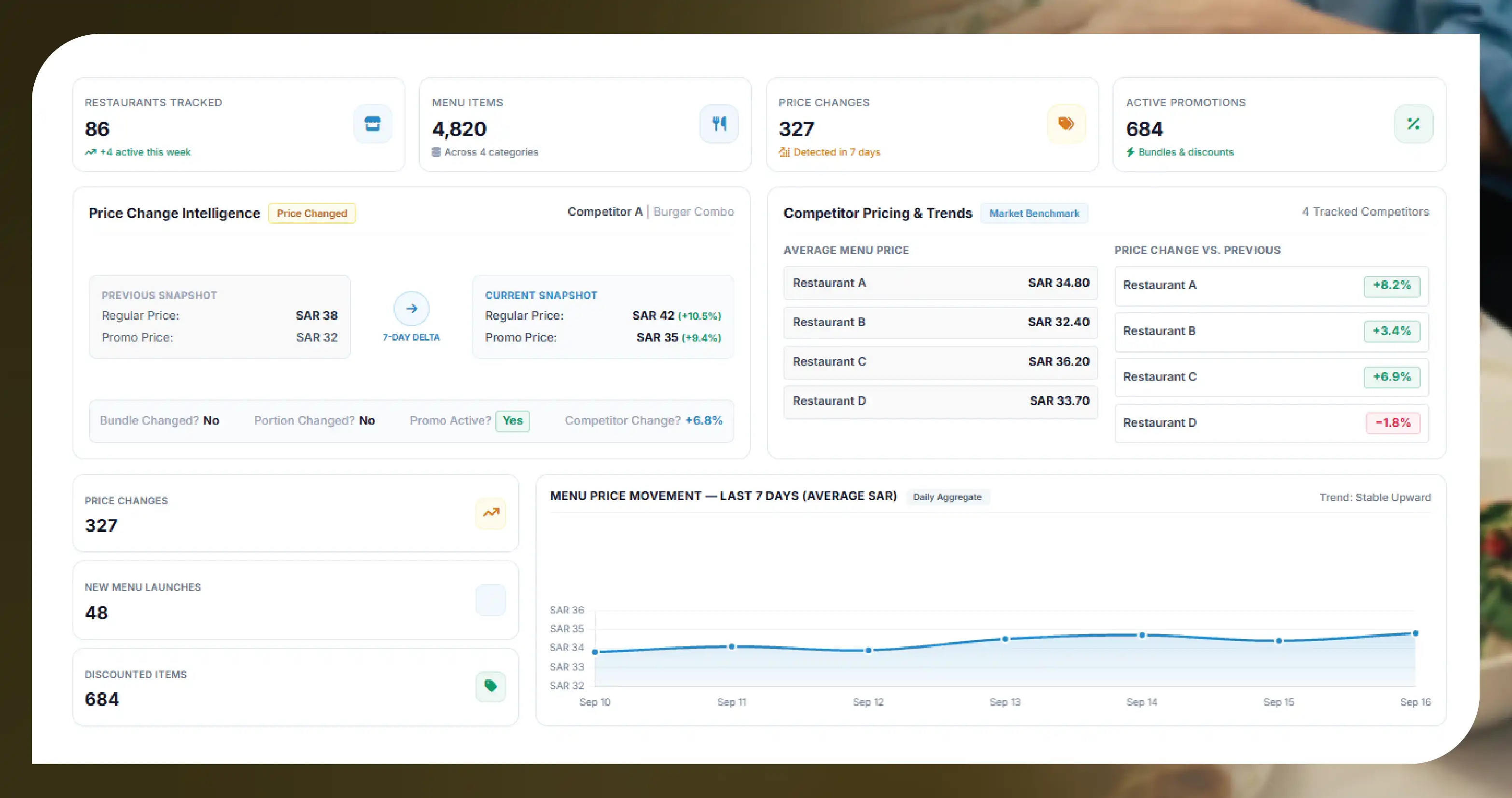Screen dimensions: 1512x798
Task: Click current Regular Price SAR 42 value
Action: (653, 316)
